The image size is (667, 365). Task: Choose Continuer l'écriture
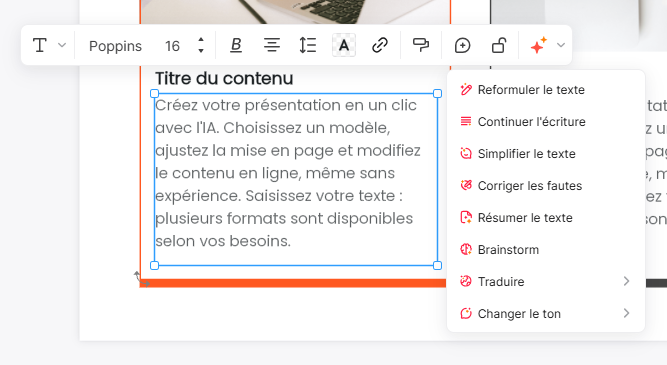[546, 122]
